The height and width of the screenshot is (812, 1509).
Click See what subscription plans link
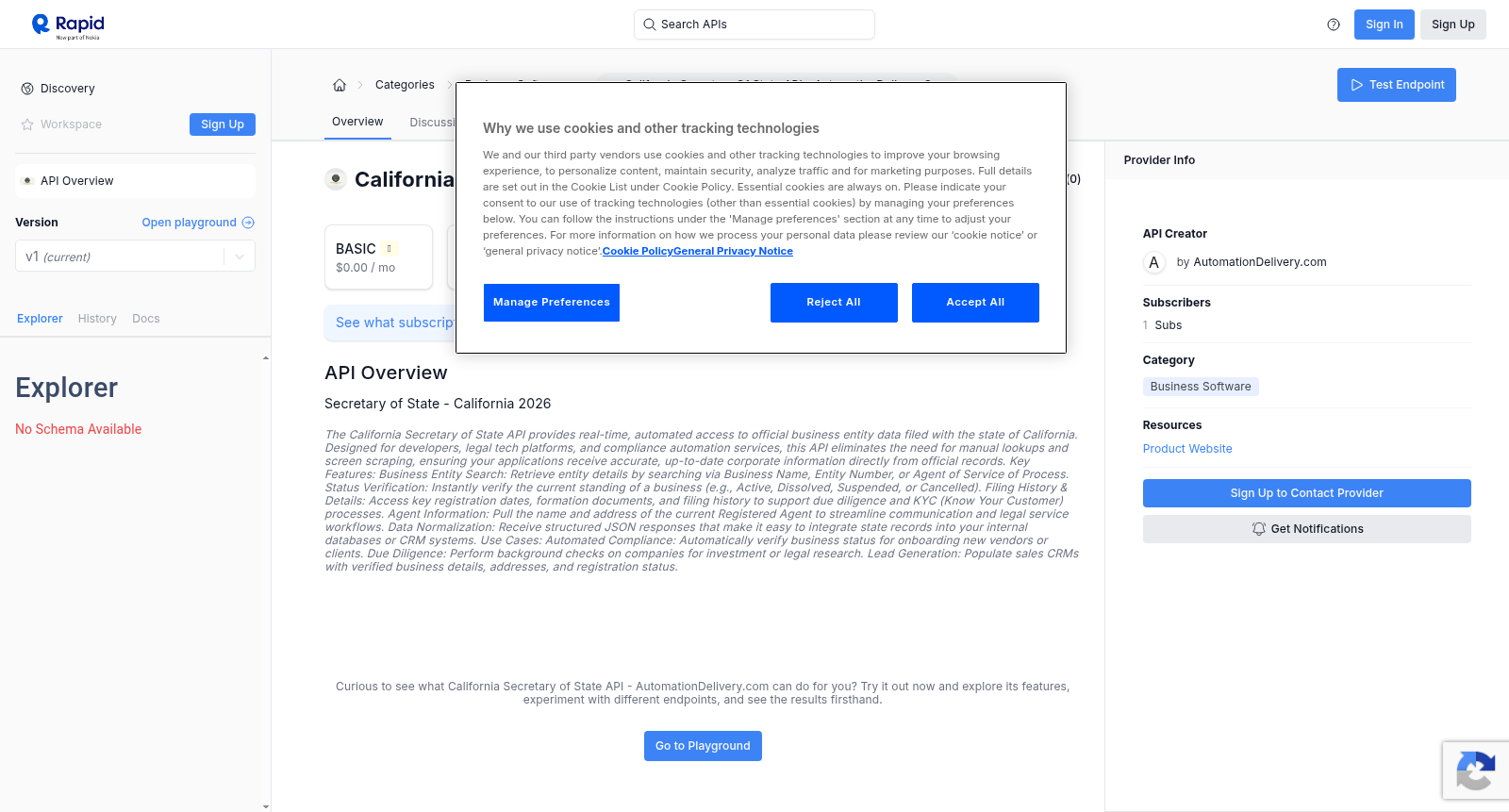tap(395, 323)
